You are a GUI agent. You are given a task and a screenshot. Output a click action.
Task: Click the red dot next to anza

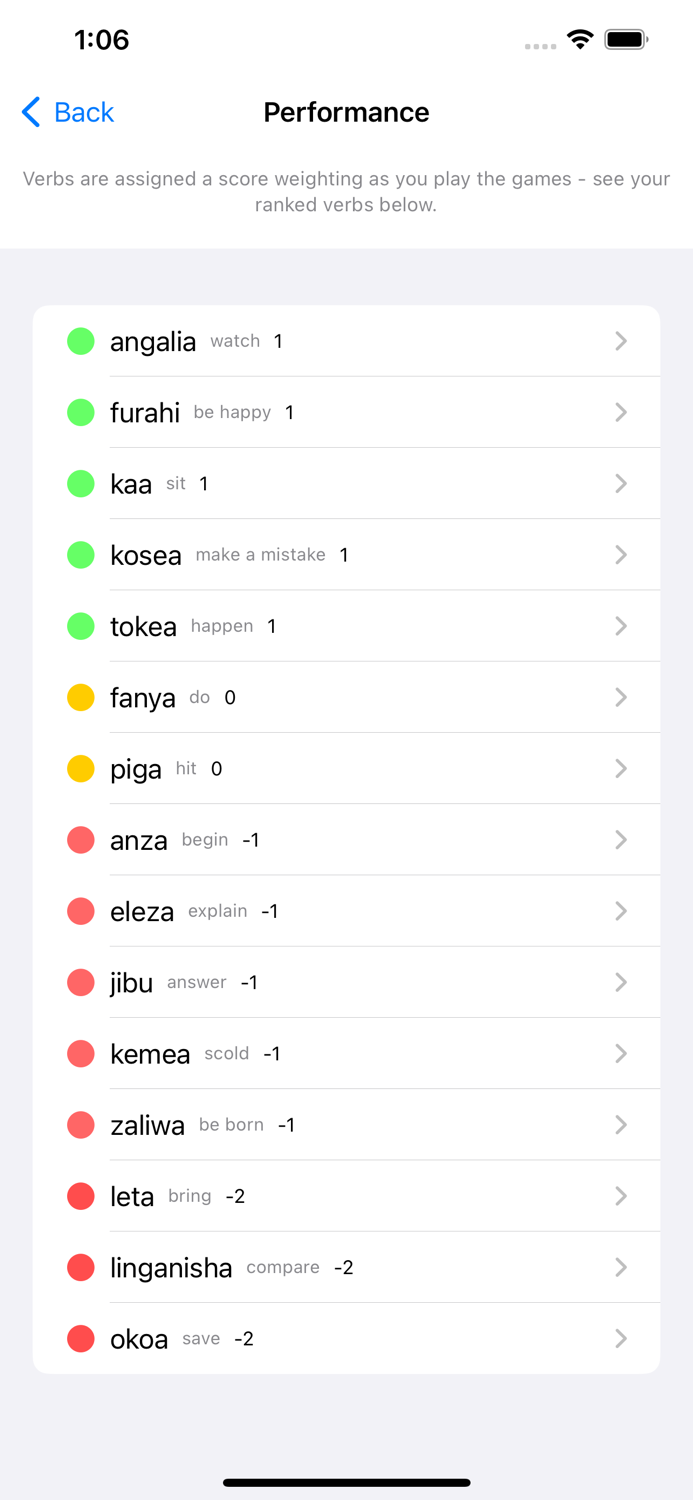pyautogui.click(x=80, y=839)
